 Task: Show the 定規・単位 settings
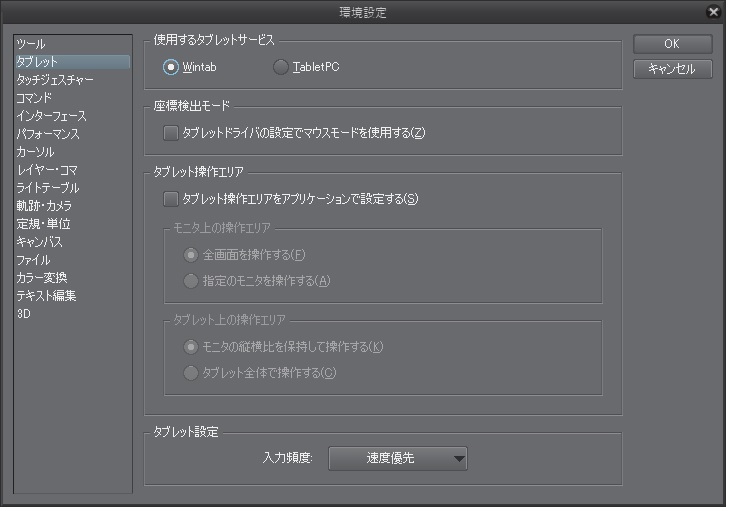coord(73,224)
